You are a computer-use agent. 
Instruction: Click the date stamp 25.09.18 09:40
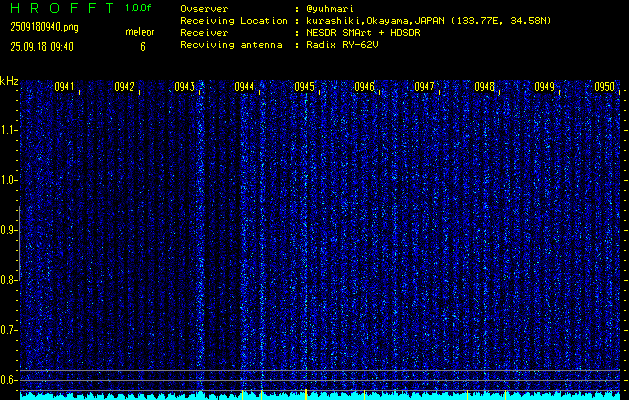(42, 47)
